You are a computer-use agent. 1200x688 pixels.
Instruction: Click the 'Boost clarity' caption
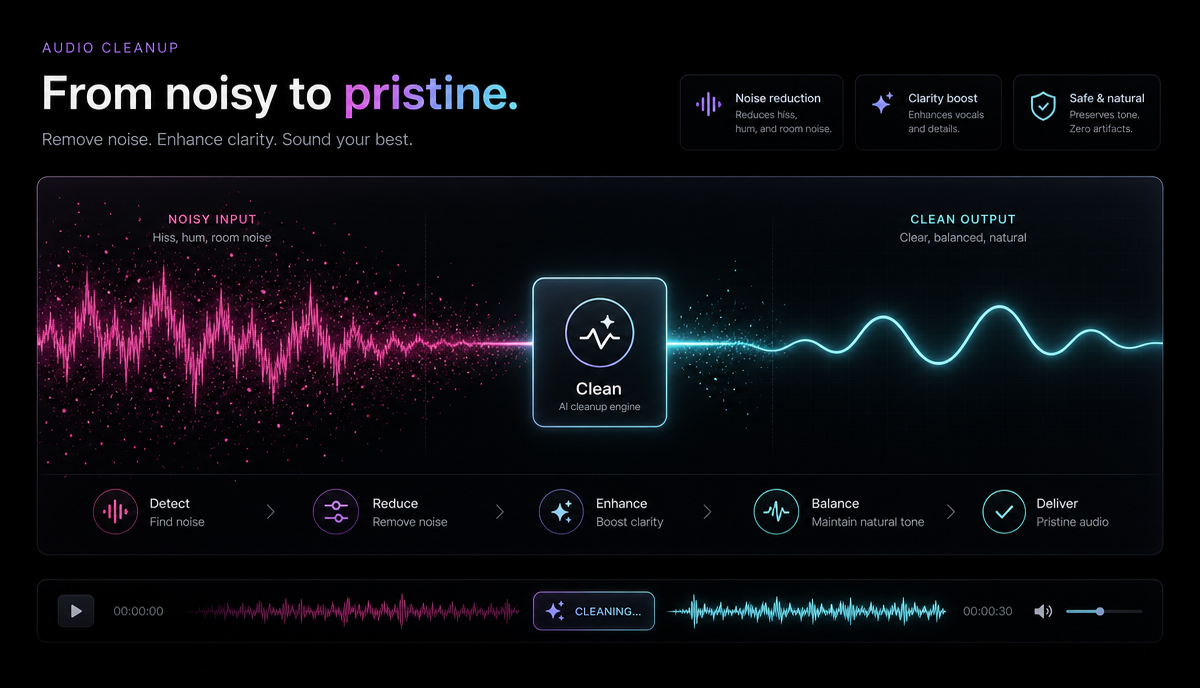[630, 522]
